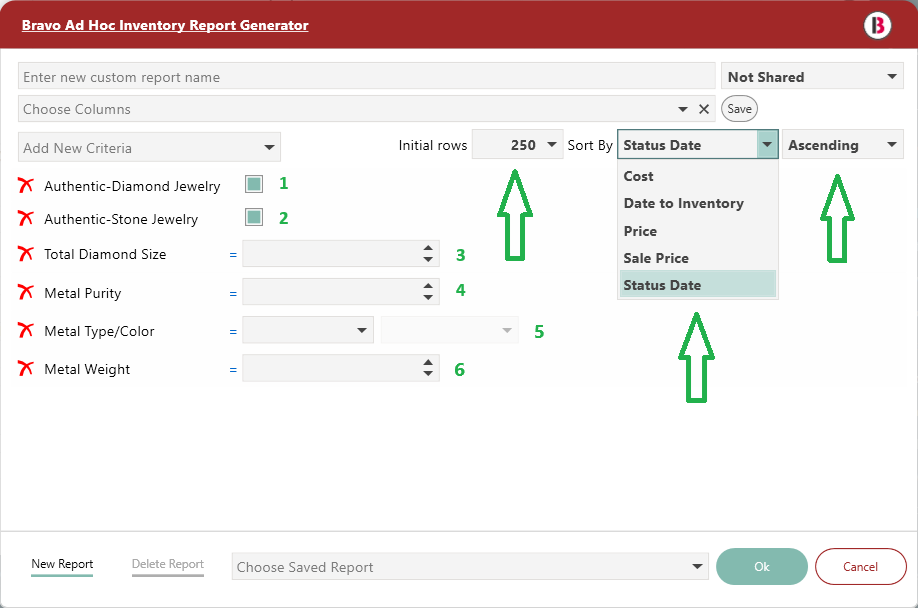The width and height of the screenshot is (918, 608).
Task: Click the equals operator for Metal Purity
Action: coord(233,294)
